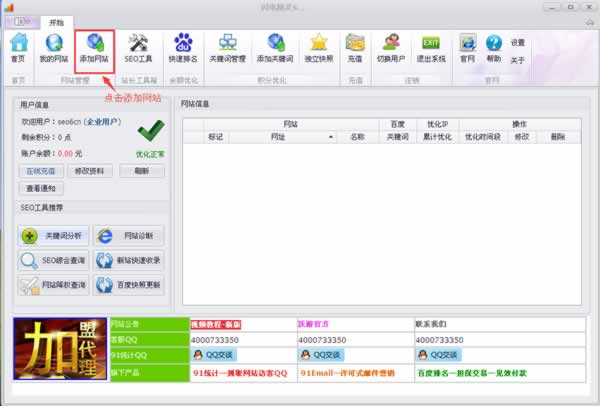Open 关键词管理 keyword management
The image size is (600, 406).
pyautogui.click(x=227, y=47)
